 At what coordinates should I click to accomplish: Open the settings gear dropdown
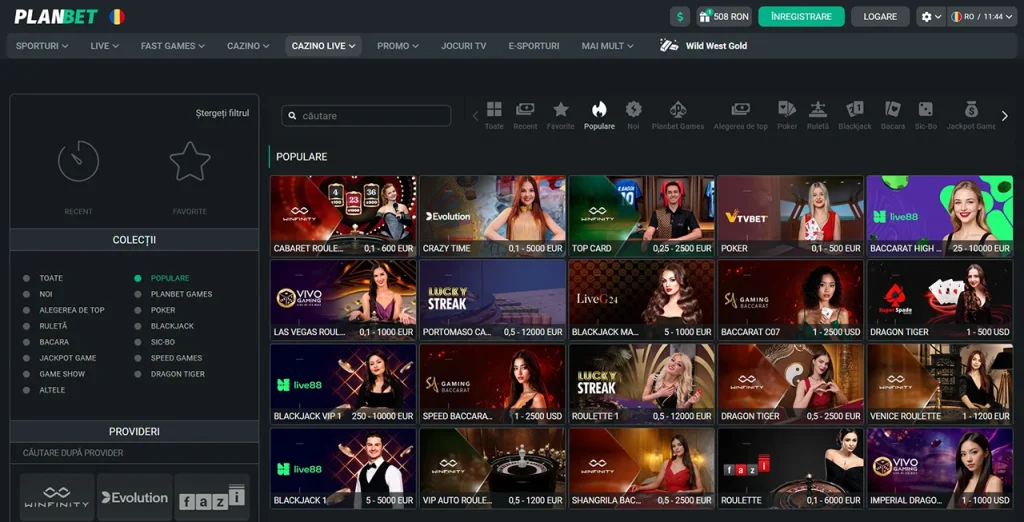pyautogui.click(x=931, y=16)
